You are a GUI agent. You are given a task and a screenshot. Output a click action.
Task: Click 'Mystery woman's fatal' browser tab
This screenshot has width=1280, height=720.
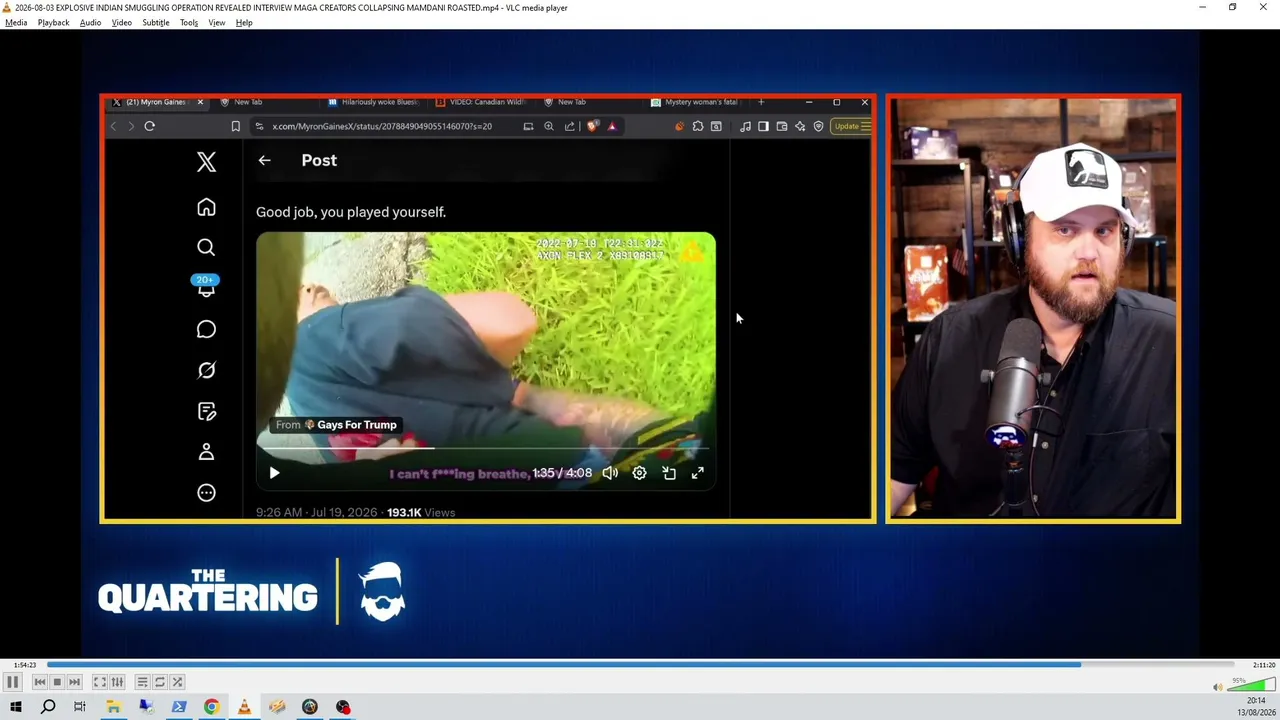695,102
